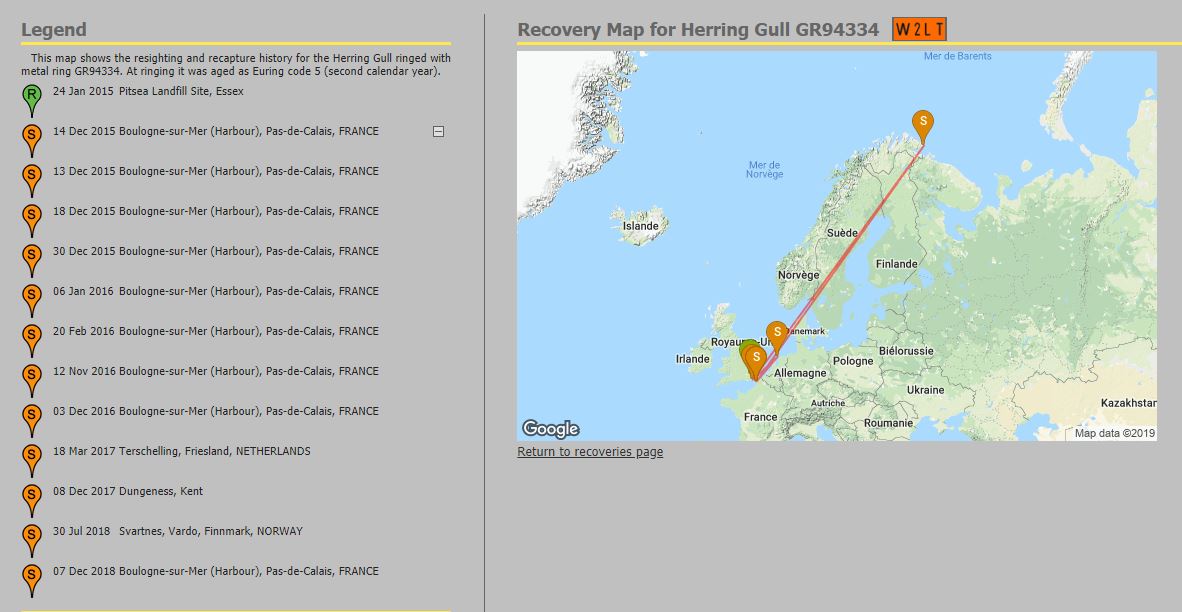The image size is (1182, 612).
Task: Click the marker for 30 Jul 2018 Svartnes
Action: [32, 536]
